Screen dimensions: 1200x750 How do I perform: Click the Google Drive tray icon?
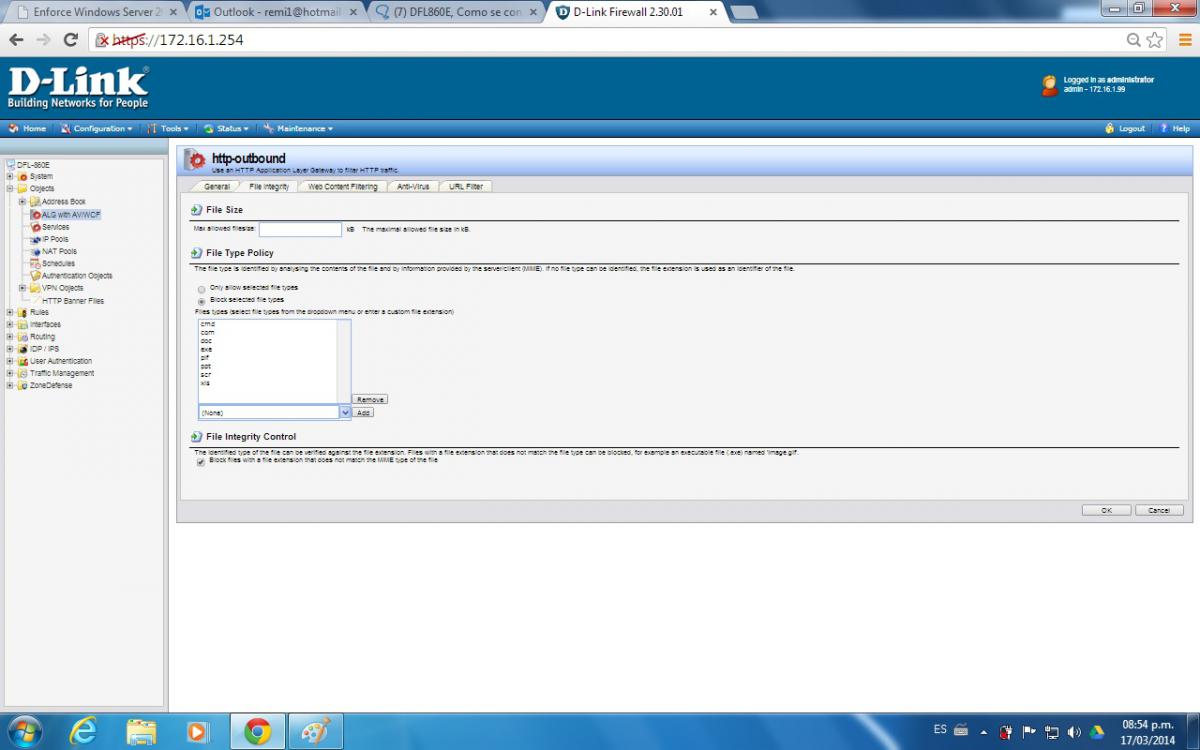(1096, 731)
